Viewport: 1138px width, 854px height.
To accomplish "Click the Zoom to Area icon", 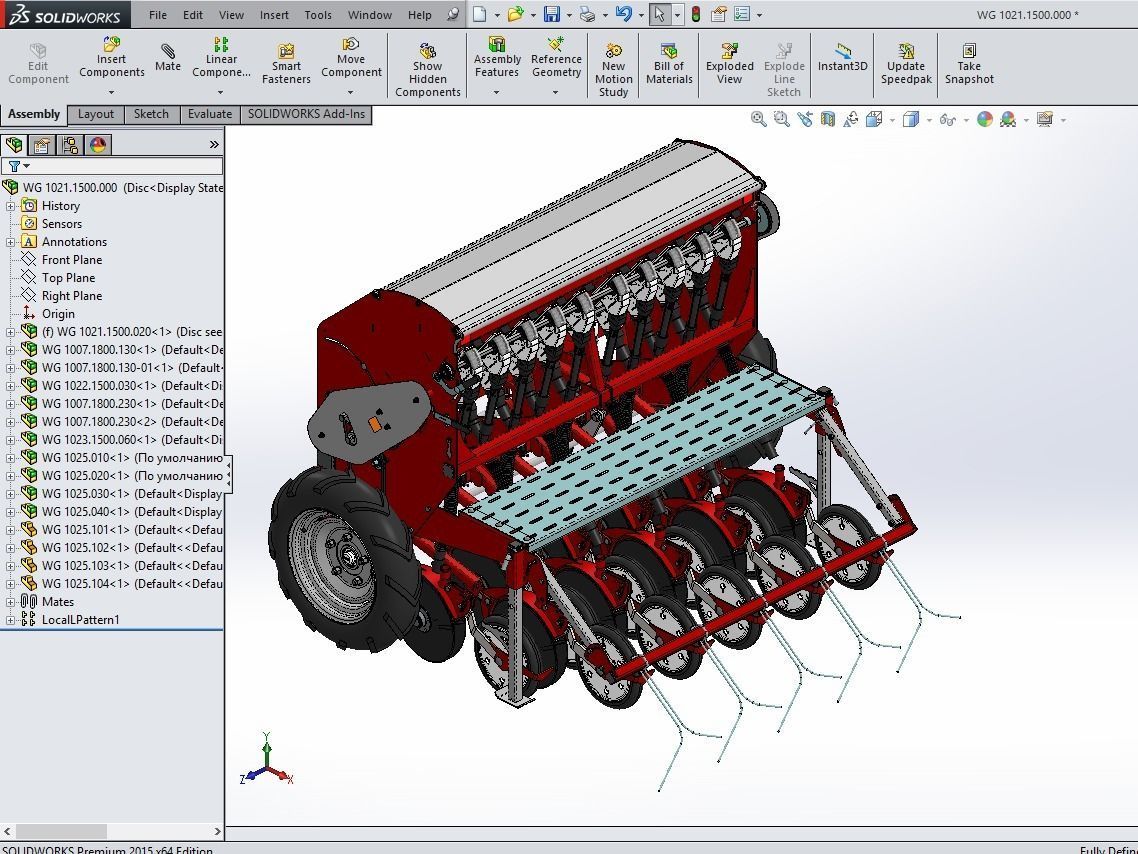I will 782,119.
